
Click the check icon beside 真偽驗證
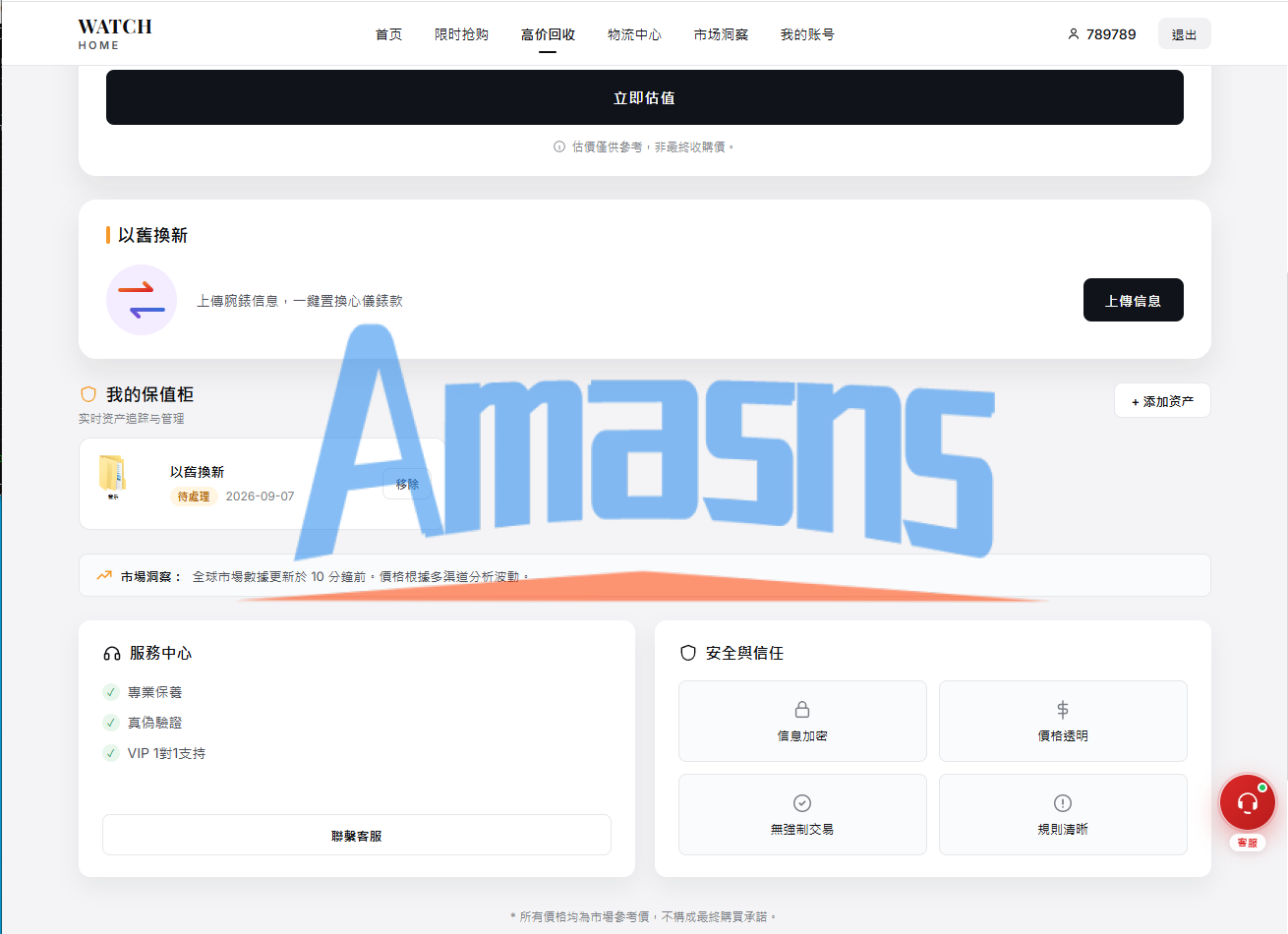point(111,723)
